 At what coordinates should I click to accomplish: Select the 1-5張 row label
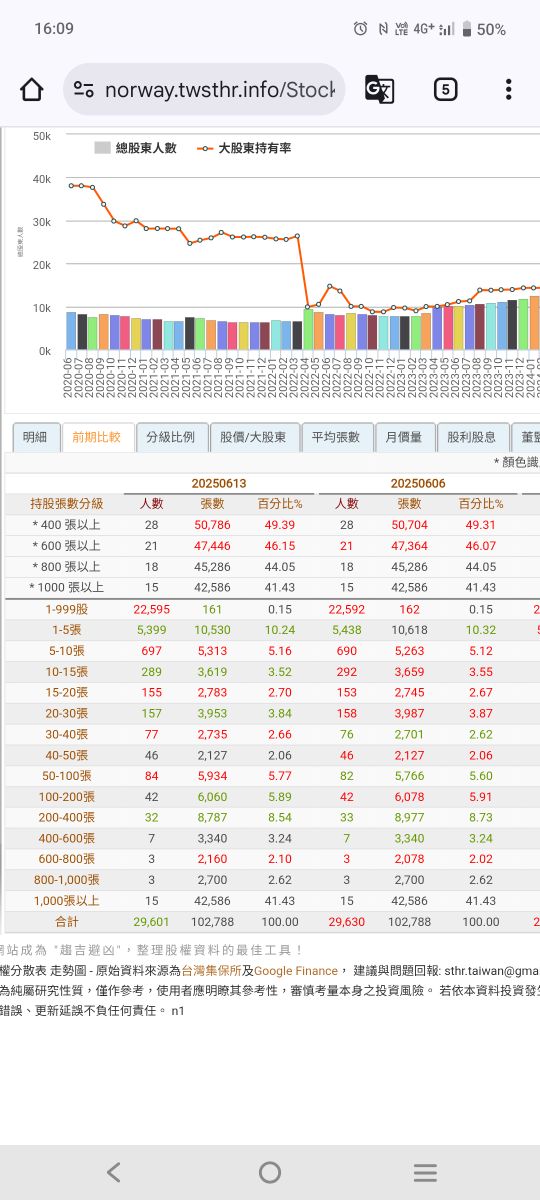pos(65,630)
